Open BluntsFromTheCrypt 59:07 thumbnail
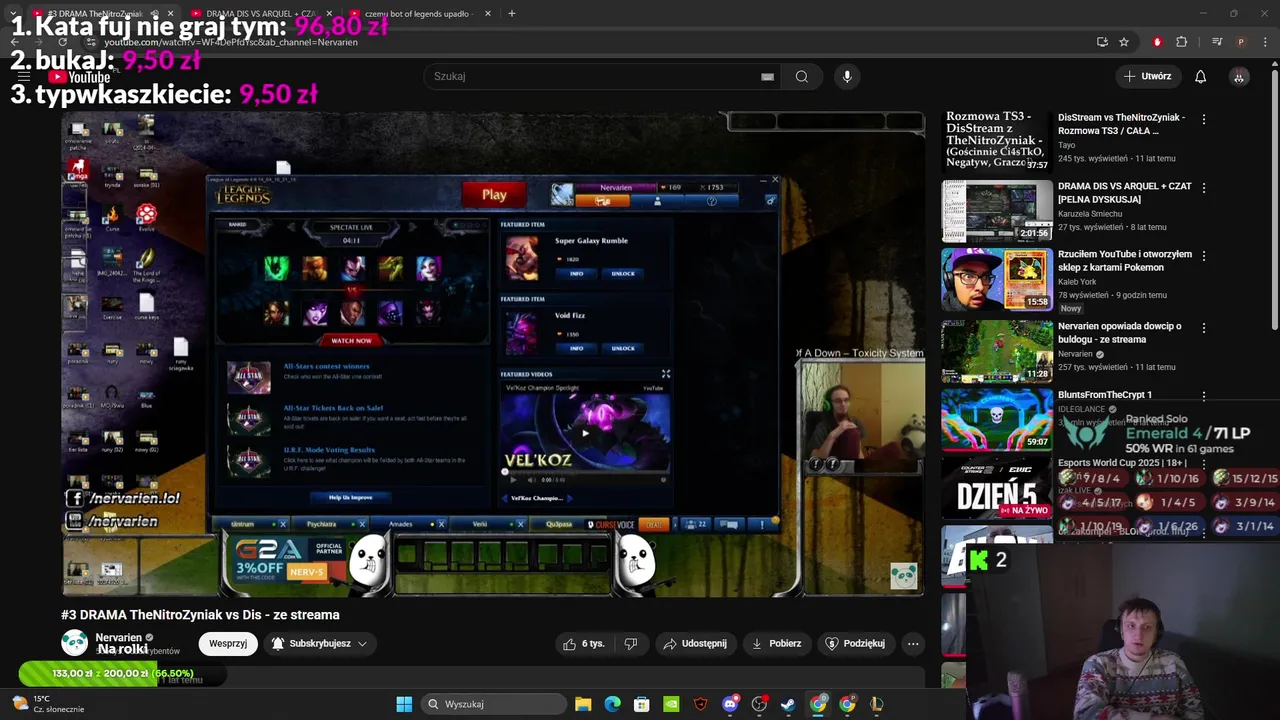This screenshot has height=720, width=1280. (997, 419)
